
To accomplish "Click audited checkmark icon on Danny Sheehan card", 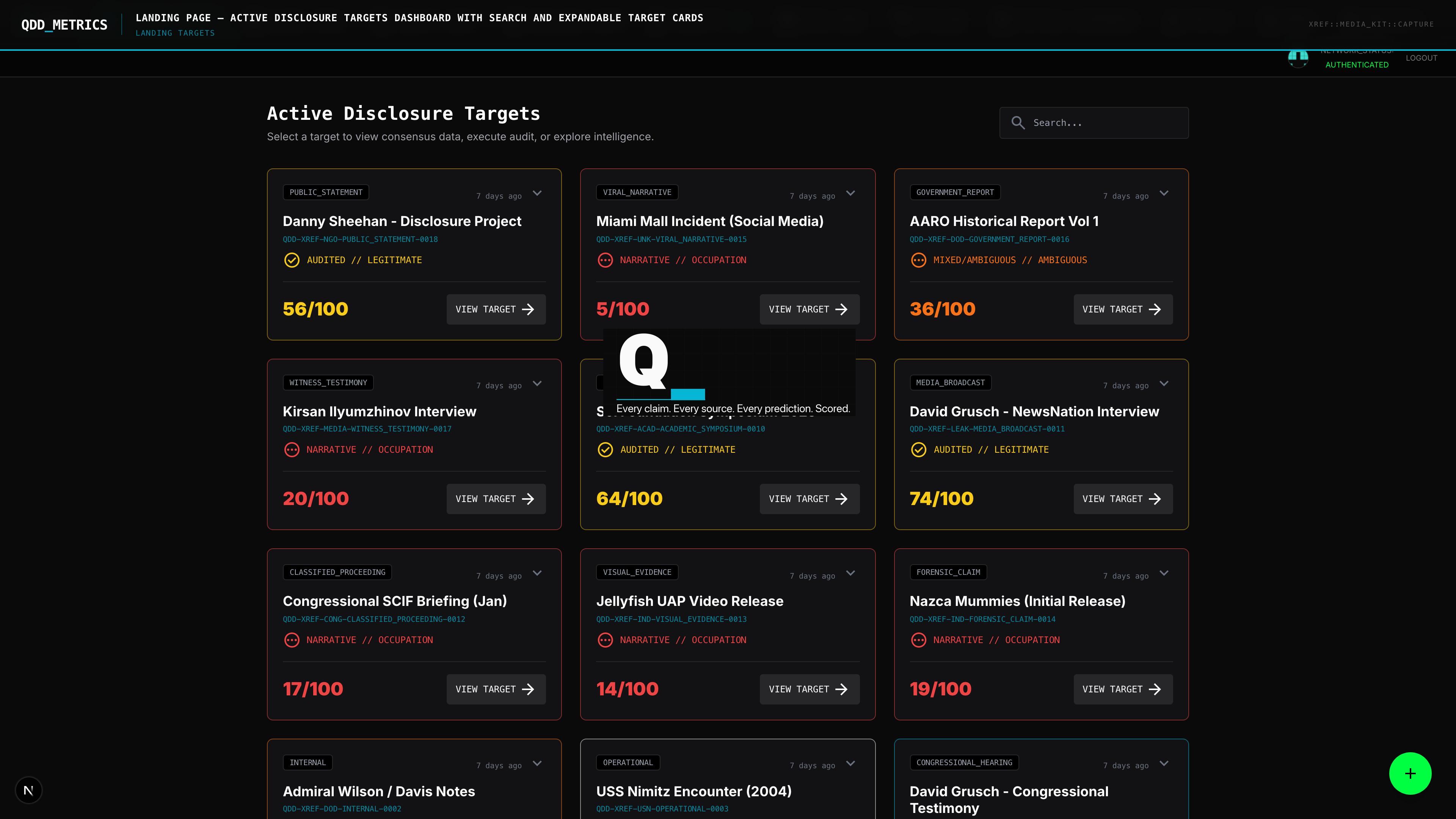I will tap(292, 260).
